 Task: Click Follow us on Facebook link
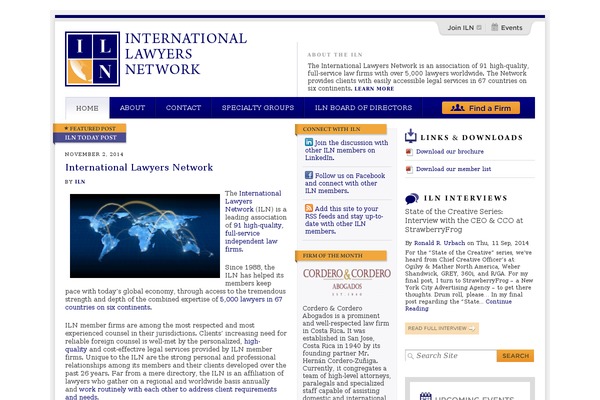(x=345, y=183)
